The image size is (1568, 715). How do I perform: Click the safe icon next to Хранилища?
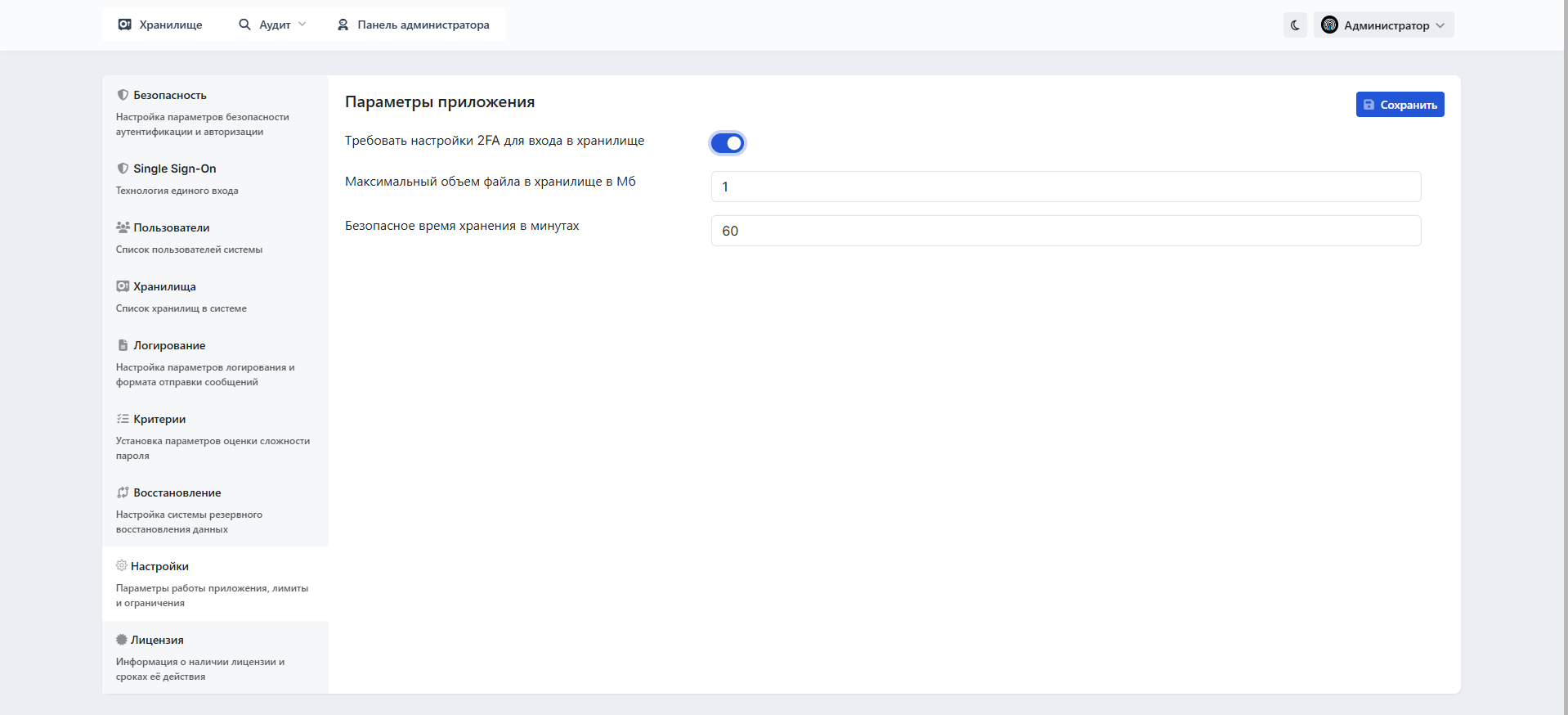123,286
